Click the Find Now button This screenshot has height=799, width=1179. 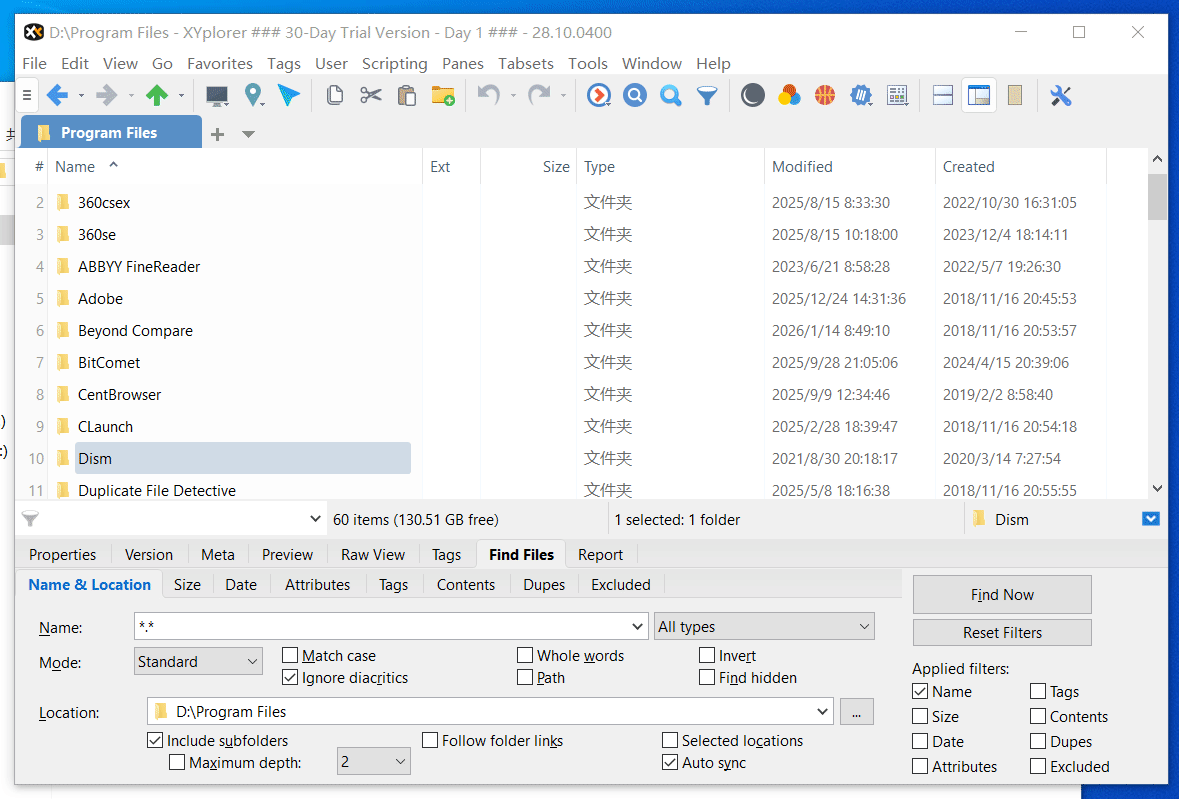(x=1002, y=595)
